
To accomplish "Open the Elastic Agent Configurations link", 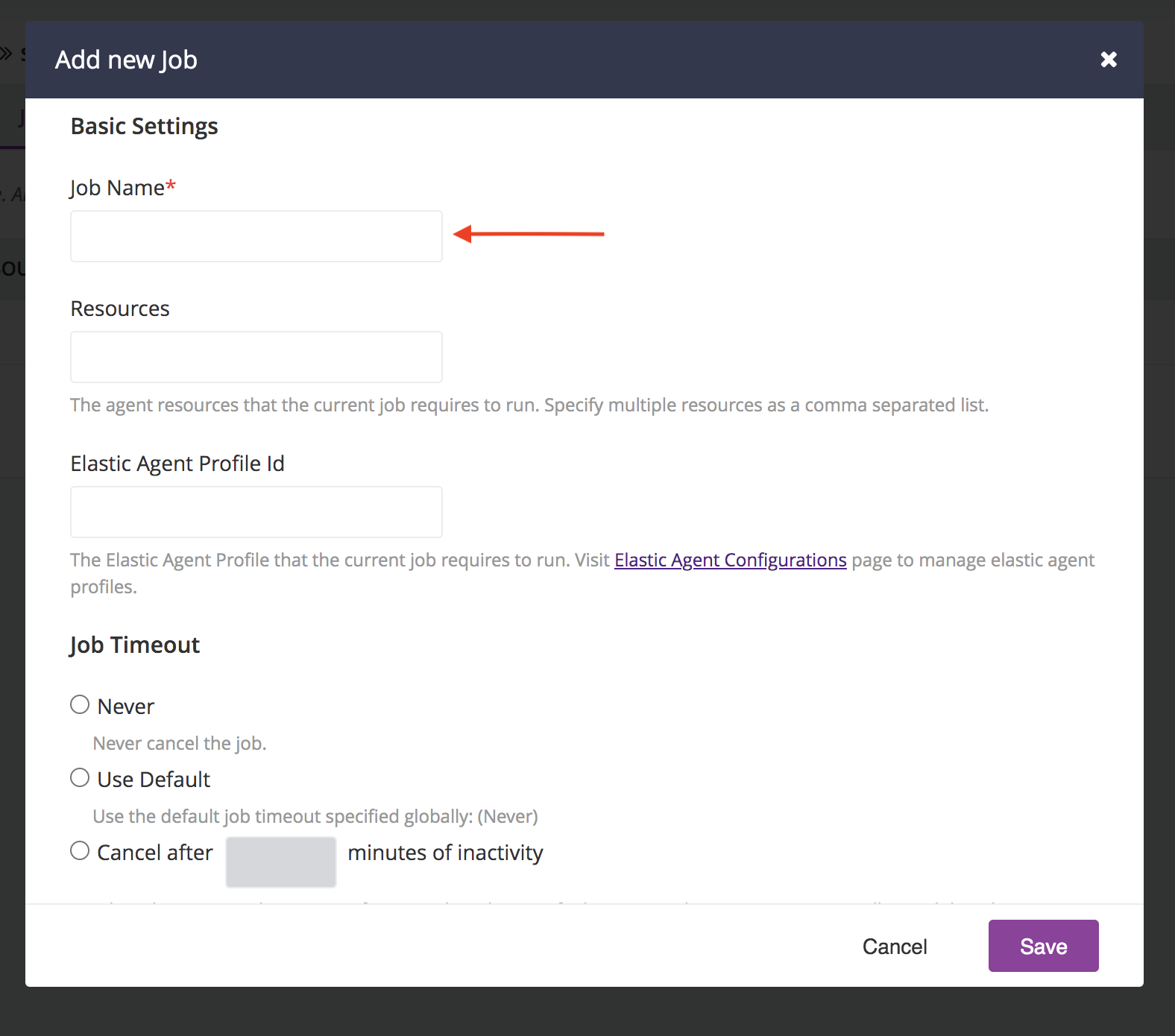I will point(731,560).
